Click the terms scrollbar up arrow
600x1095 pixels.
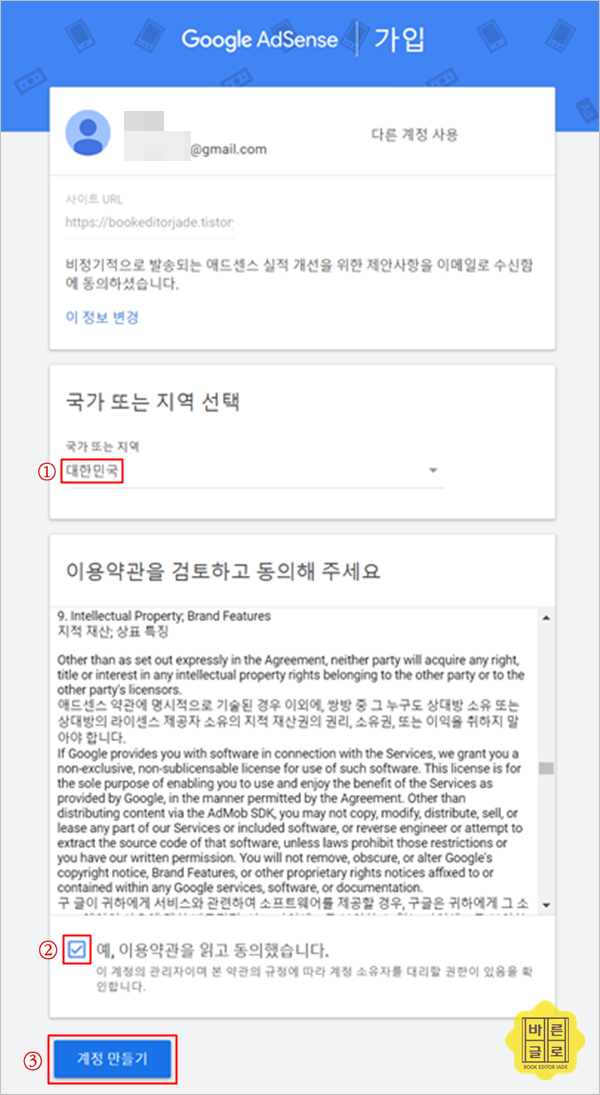pos(546,619)
